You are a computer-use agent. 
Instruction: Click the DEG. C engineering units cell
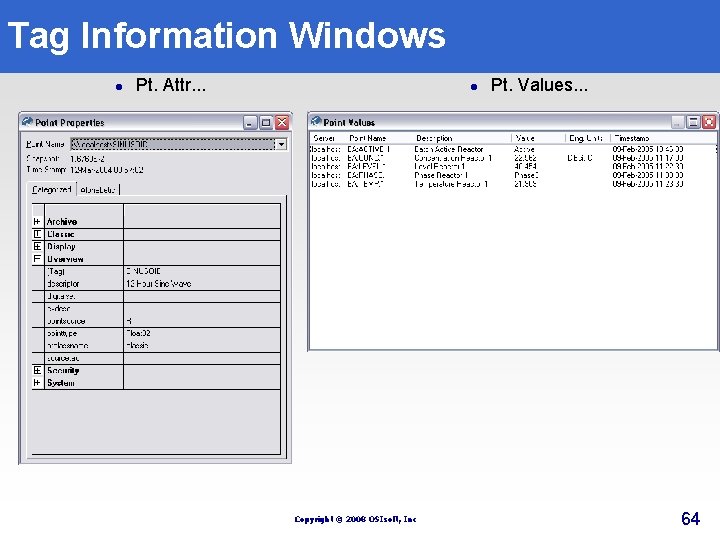[x=580, y=158]
